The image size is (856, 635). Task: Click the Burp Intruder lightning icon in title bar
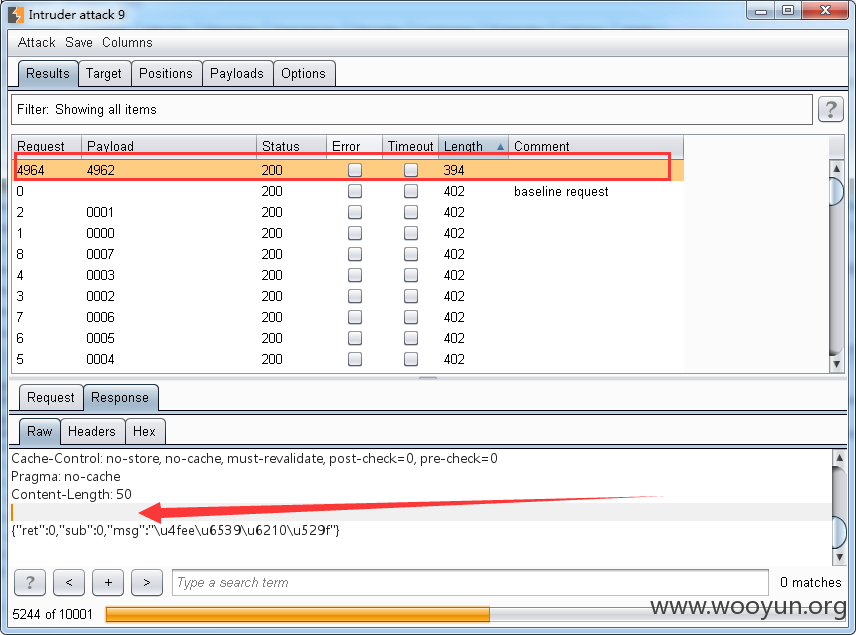16,14
